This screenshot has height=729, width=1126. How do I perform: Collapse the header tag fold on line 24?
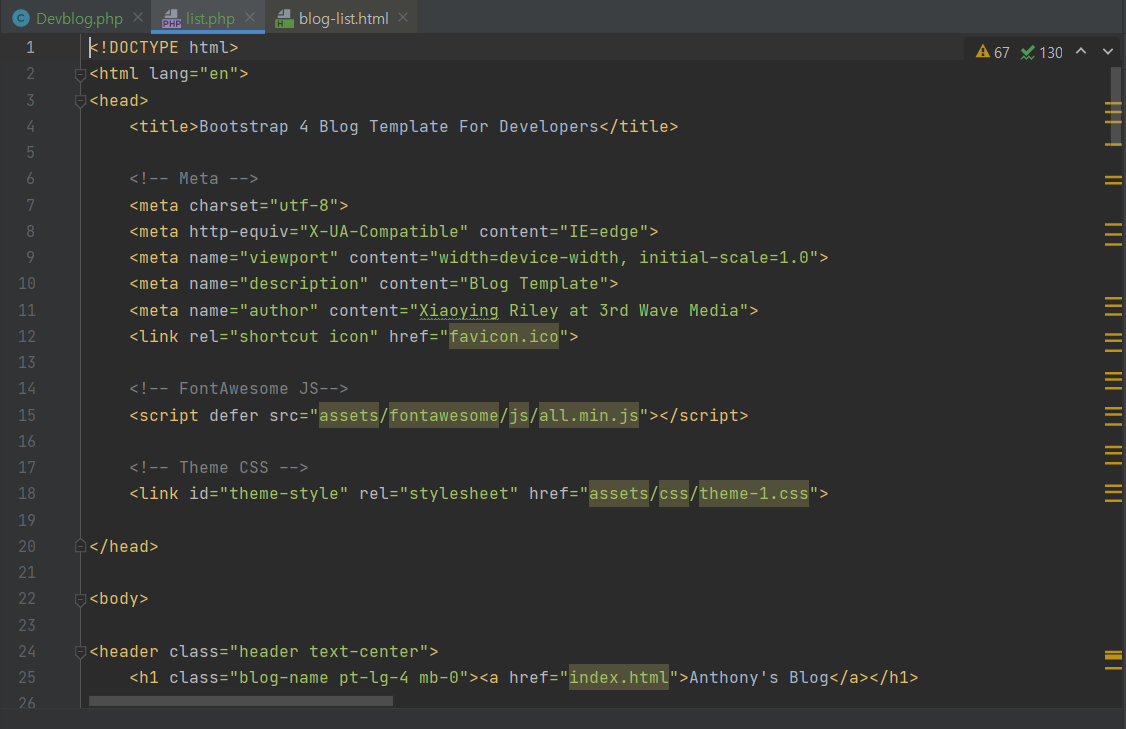click(80, 652)
